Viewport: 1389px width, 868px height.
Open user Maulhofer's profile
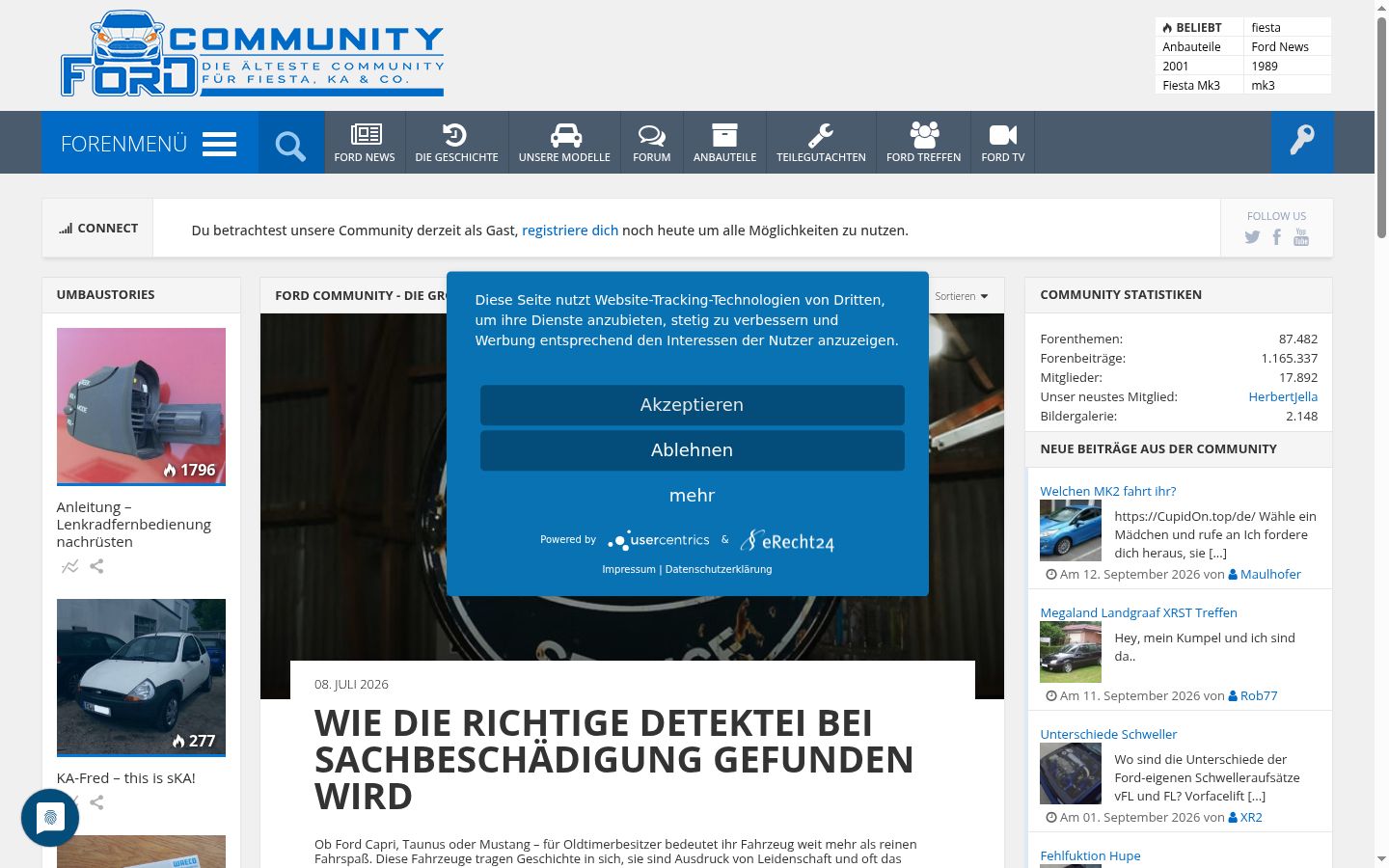click(x=1270, y=574)
